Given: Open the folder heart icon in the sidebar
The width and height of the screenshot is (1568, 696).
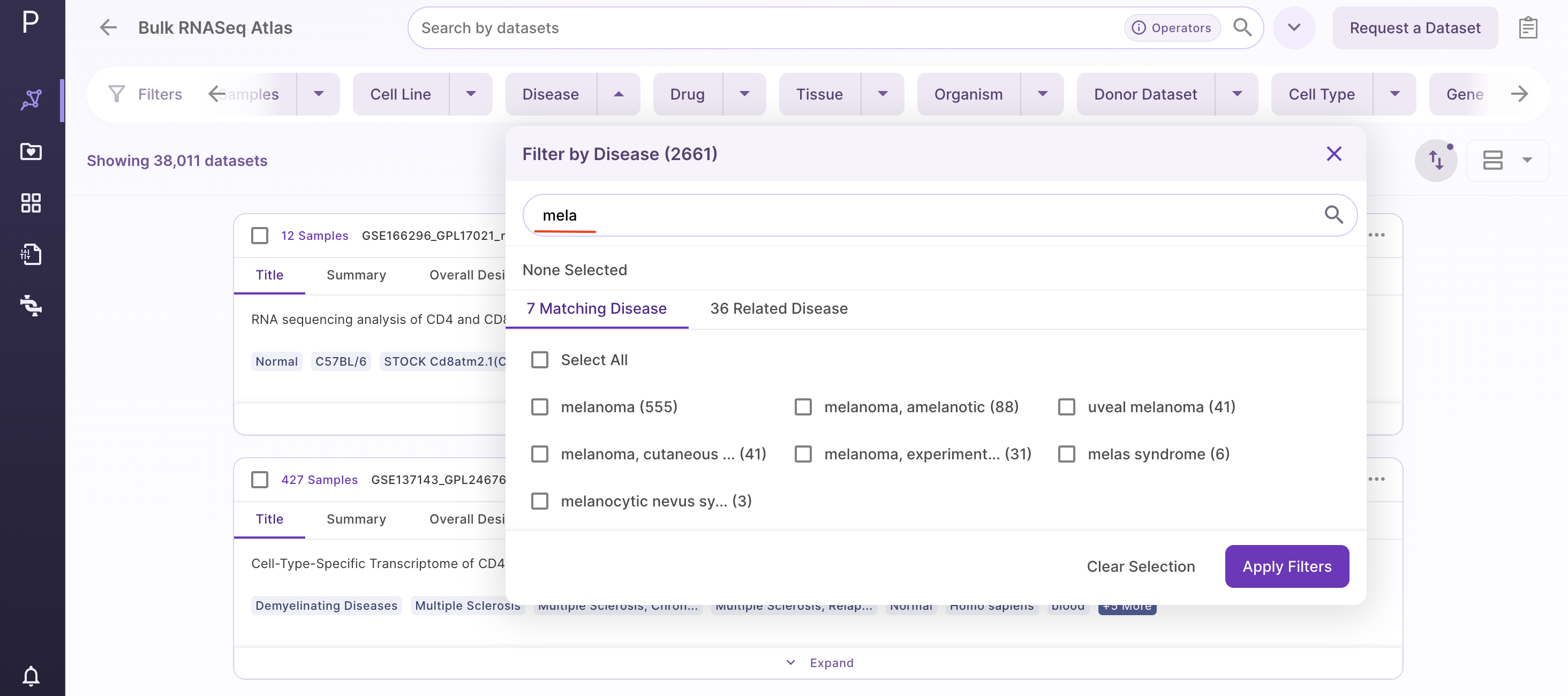Looking at the screenshot, I should [31, 151].
